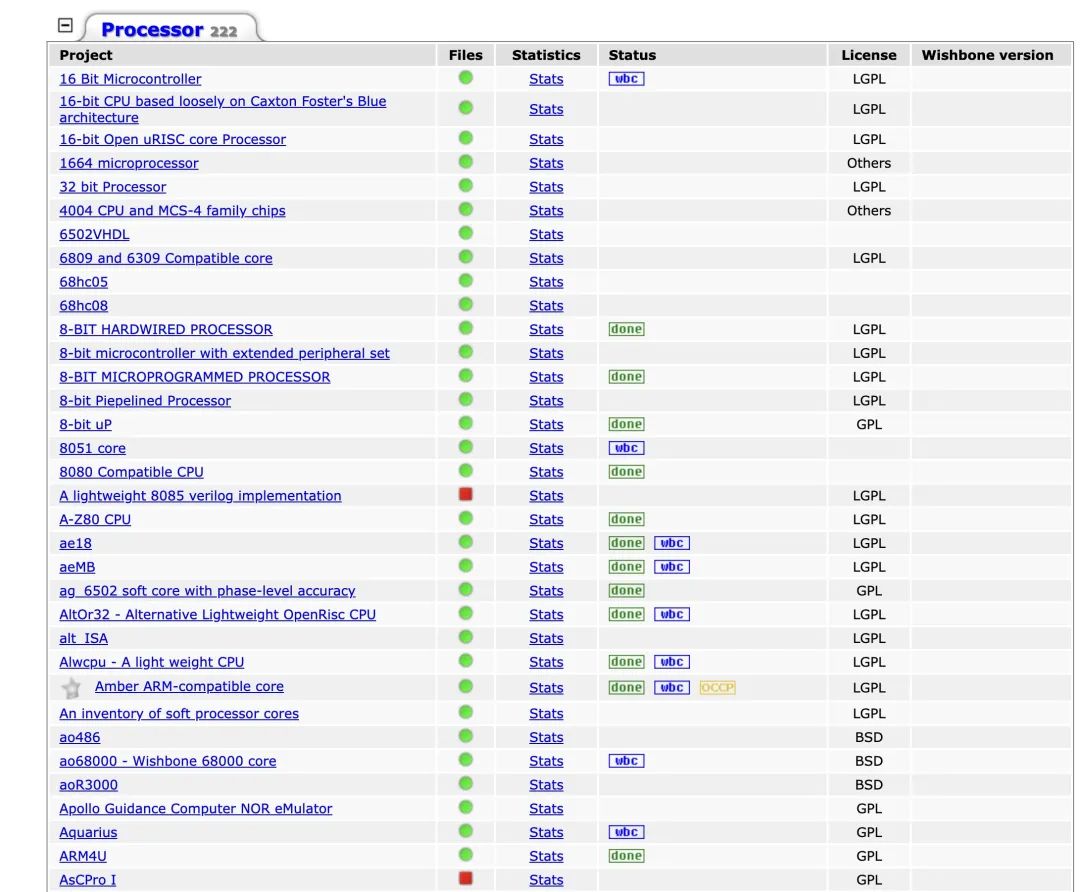Click the wbc badge for ao68000 Wishbone 68000 core
1080x892 pixels.
click(x=626, y=761)
